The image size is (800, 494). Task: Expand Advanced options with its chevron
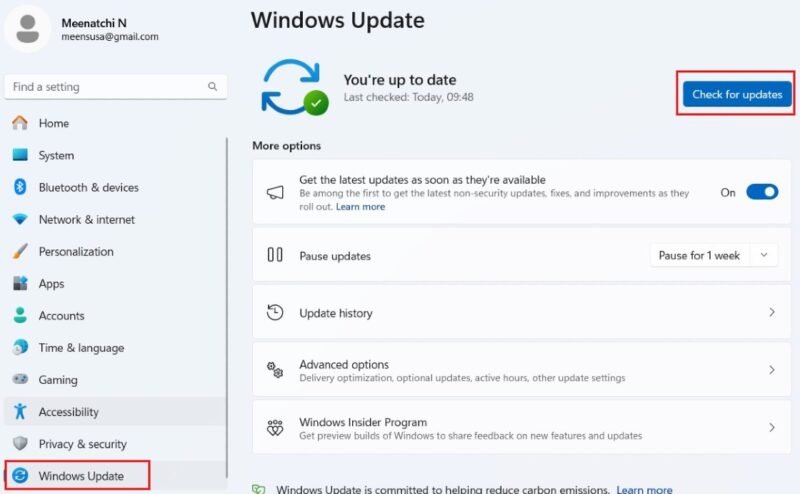pyautogui.click(x=772, y=369)
